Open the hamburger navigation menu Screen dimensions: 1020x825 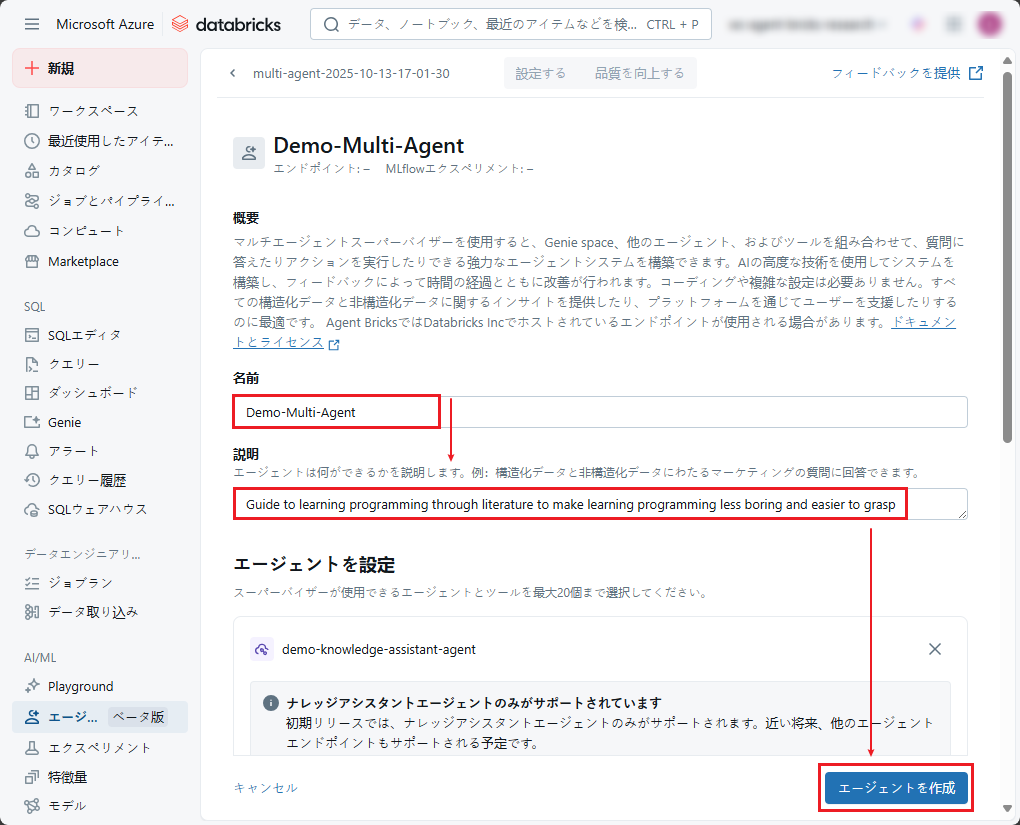(x=32, y=24)
